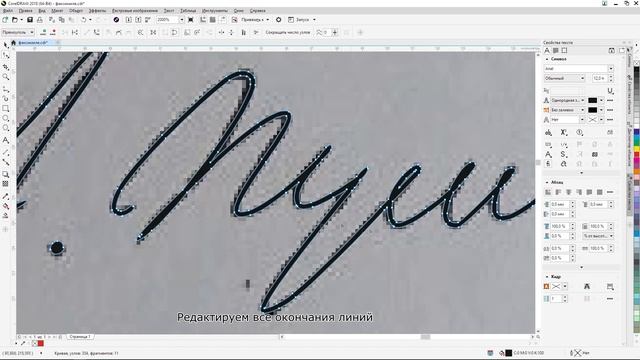This screenshot has width=640, height=360.
Task: Click the font size input field
Action: [x=600, y=78]
